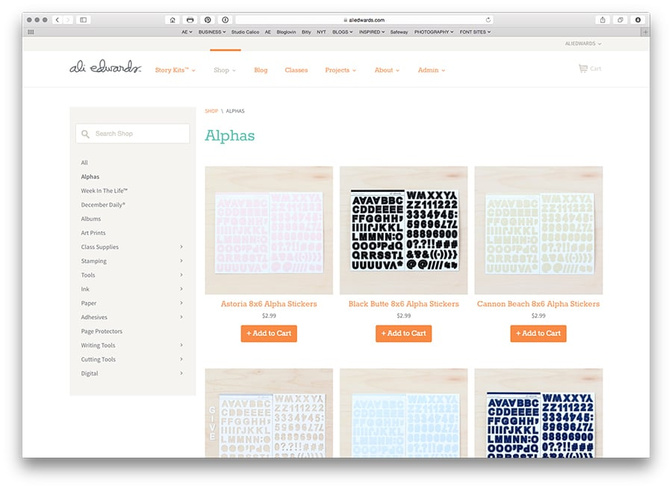The image size is (672, 489).
Task: Focus the Search Shop field
Action: tap(132, 134)
